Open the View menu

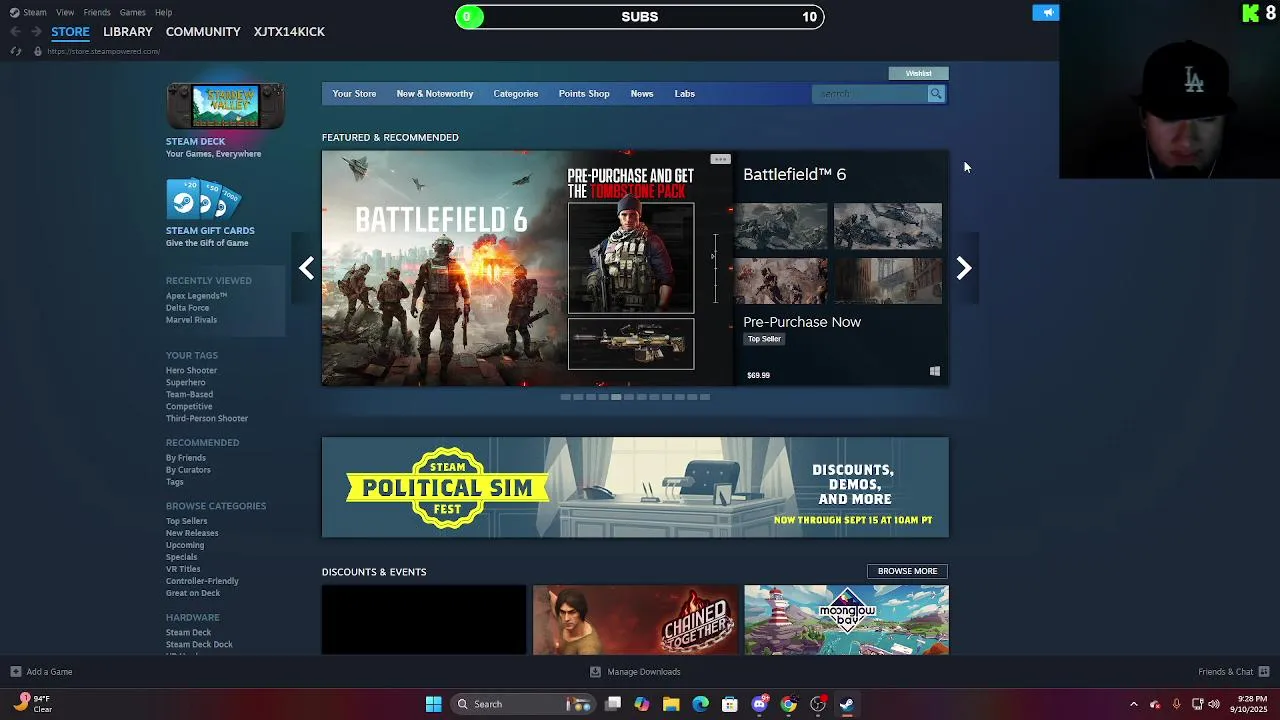point(65,12)
